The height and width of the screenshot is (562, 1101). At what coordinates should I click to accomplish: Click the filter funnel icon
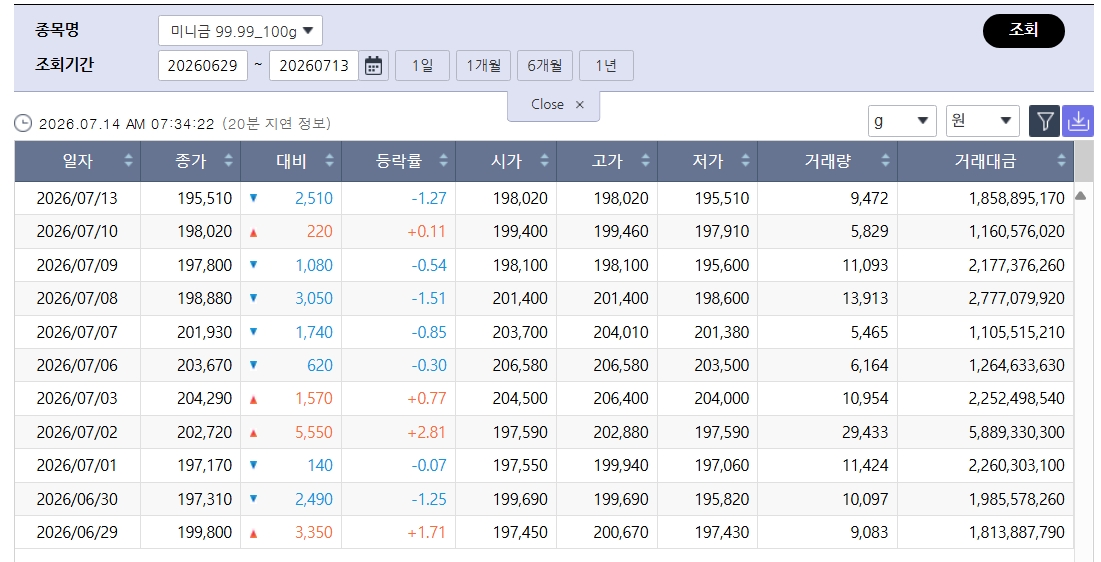pos(1044,122)
